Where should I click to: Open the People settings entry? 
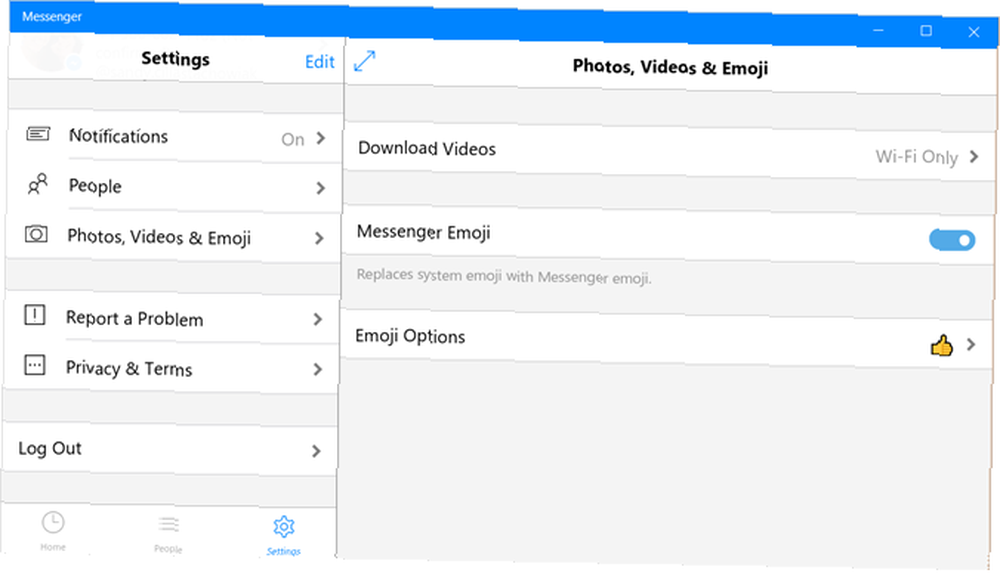click(173, 186)
